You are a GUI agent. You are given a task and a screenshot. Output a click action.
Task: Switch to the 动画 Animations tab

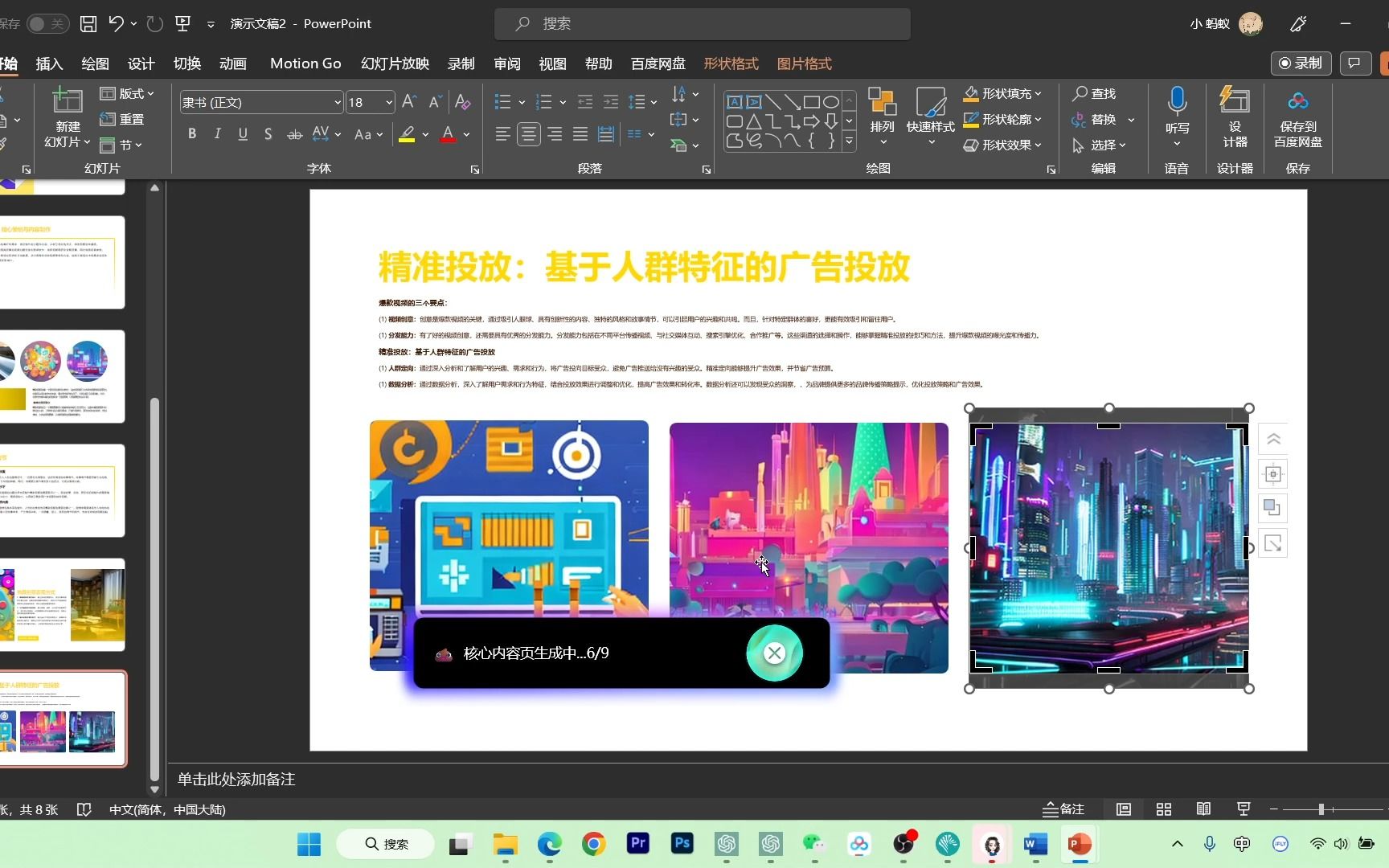(x=233, y=63)
